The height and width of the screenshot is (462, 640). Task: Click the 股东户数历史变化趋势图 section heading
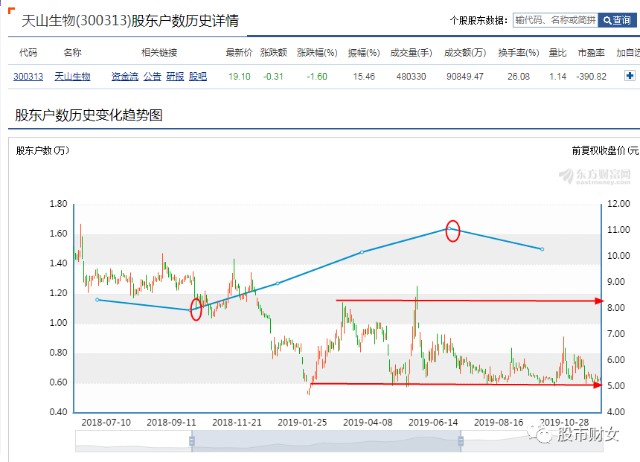[89, 115]
